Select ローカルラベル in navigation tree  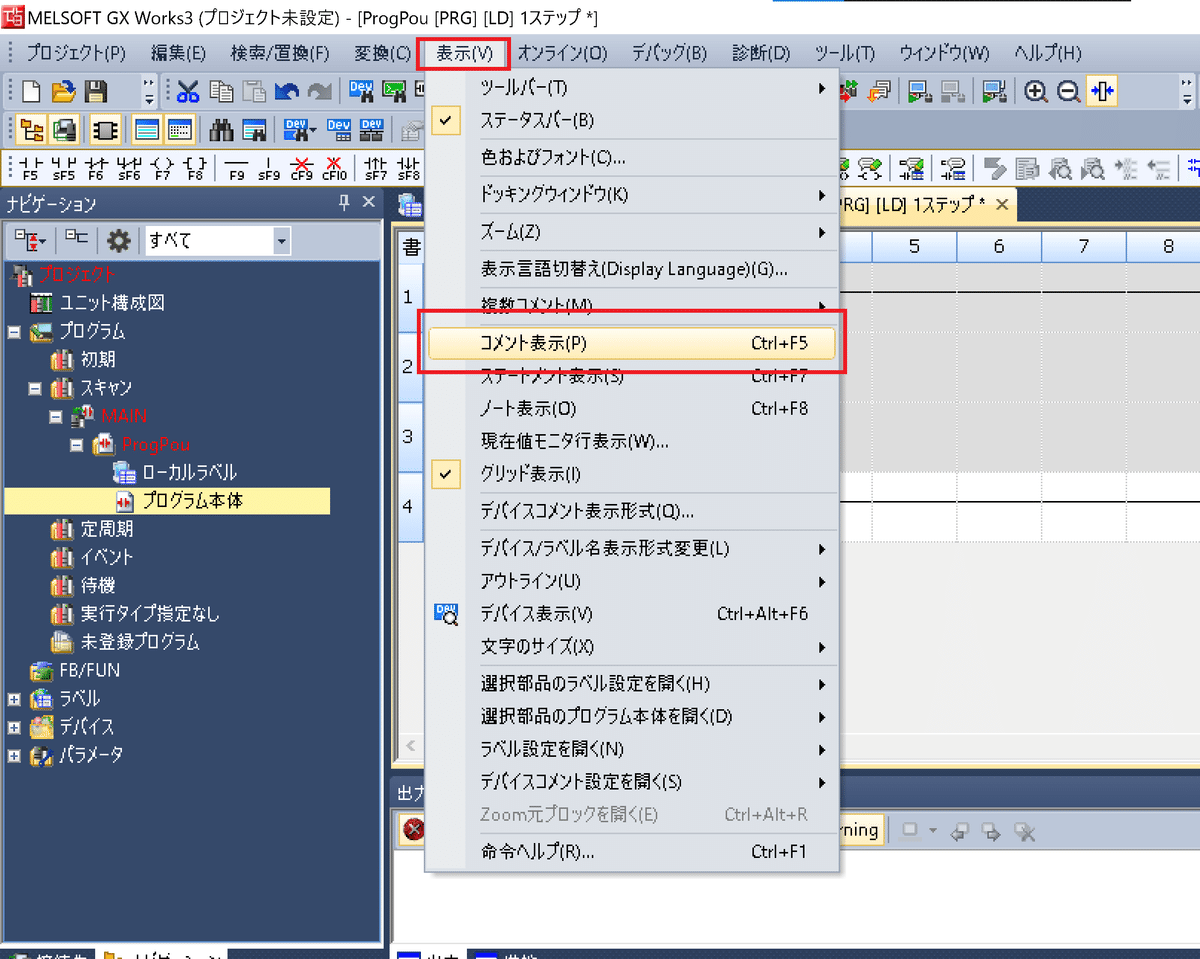pyautogui.click(x=188, y=473)
